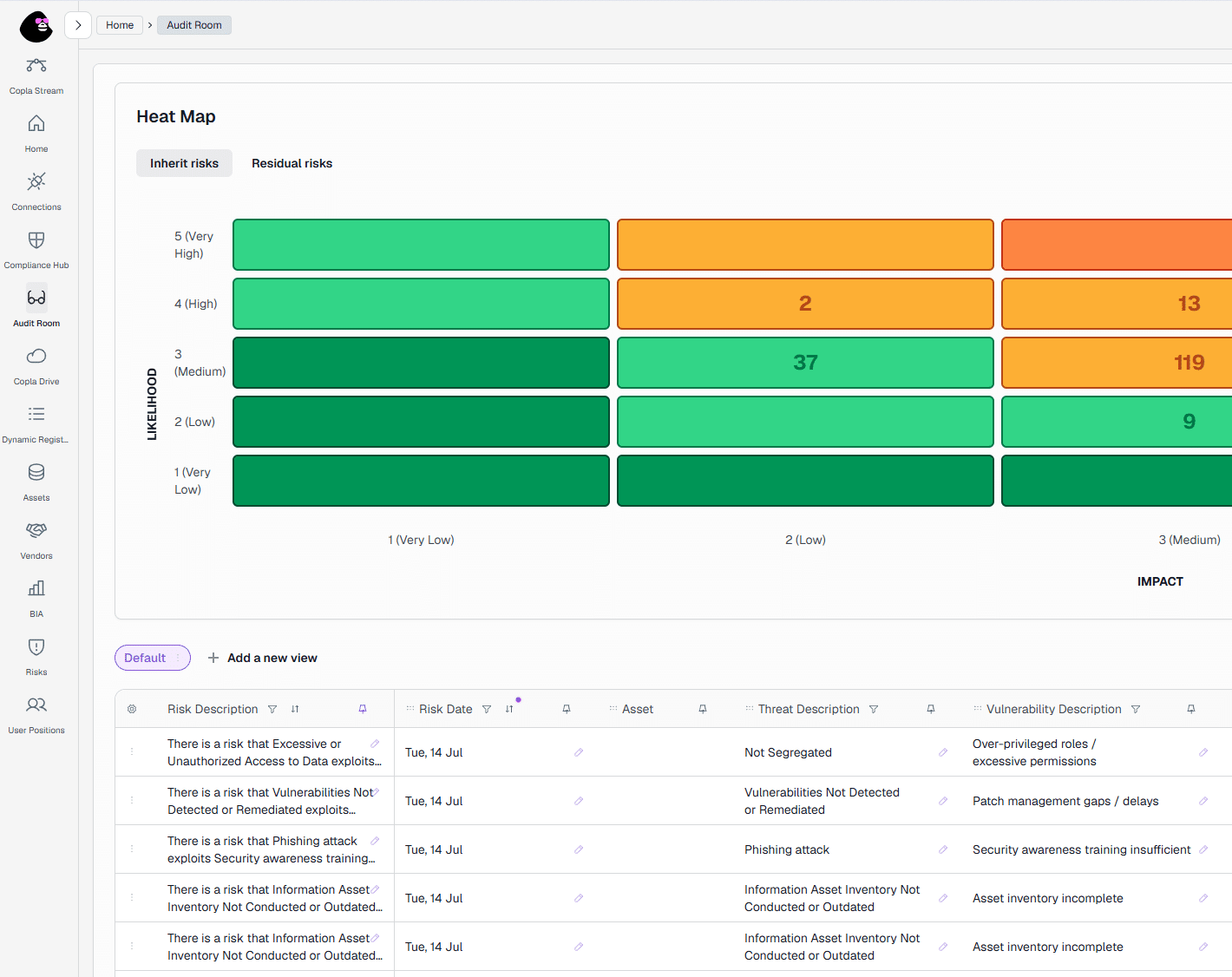Open User Positions page
This screenshot has width=1232, height=977.
coord(36,715)
